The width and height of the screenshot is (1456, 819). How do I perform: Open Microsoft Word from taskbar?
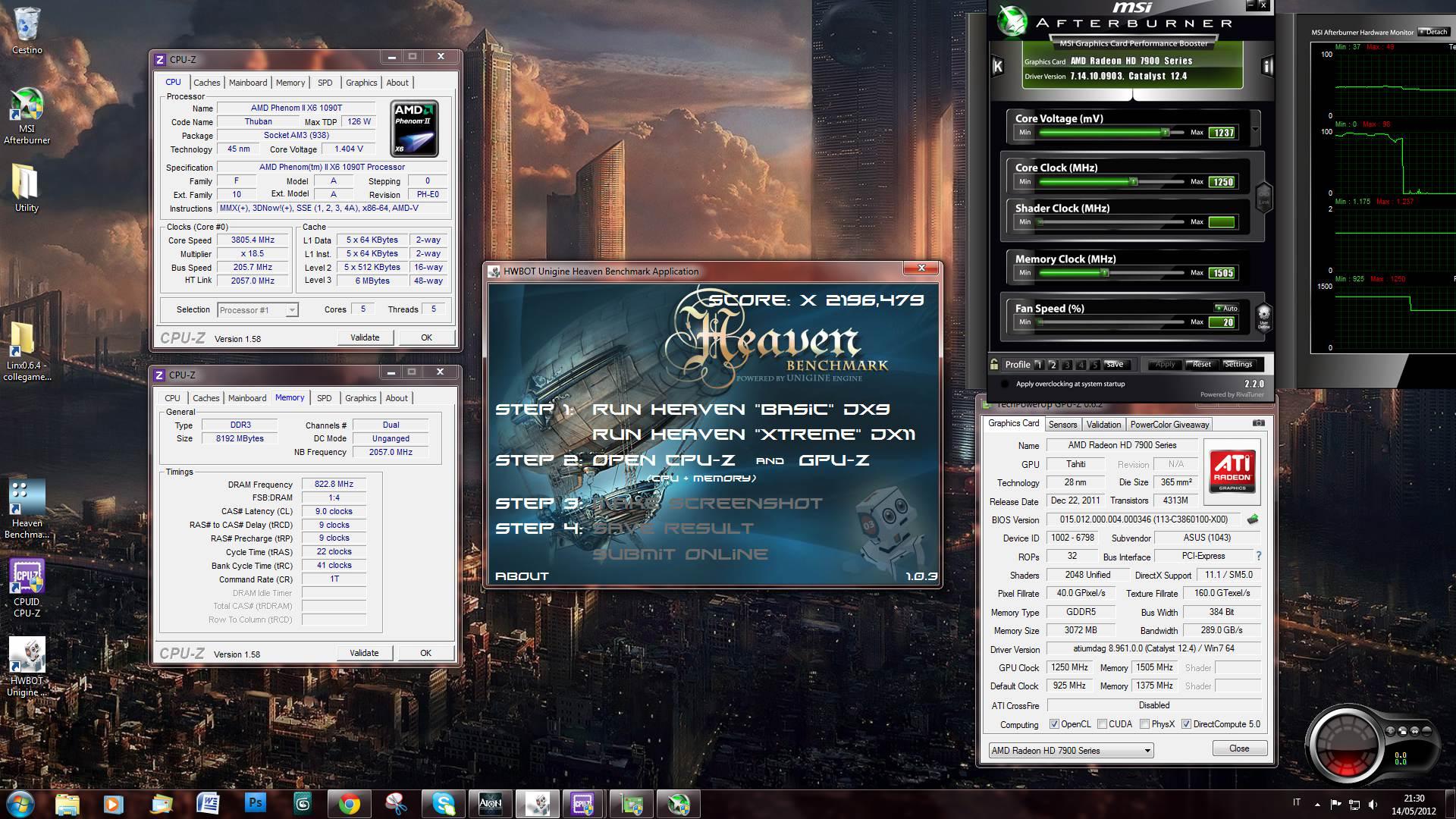[209, 804]
